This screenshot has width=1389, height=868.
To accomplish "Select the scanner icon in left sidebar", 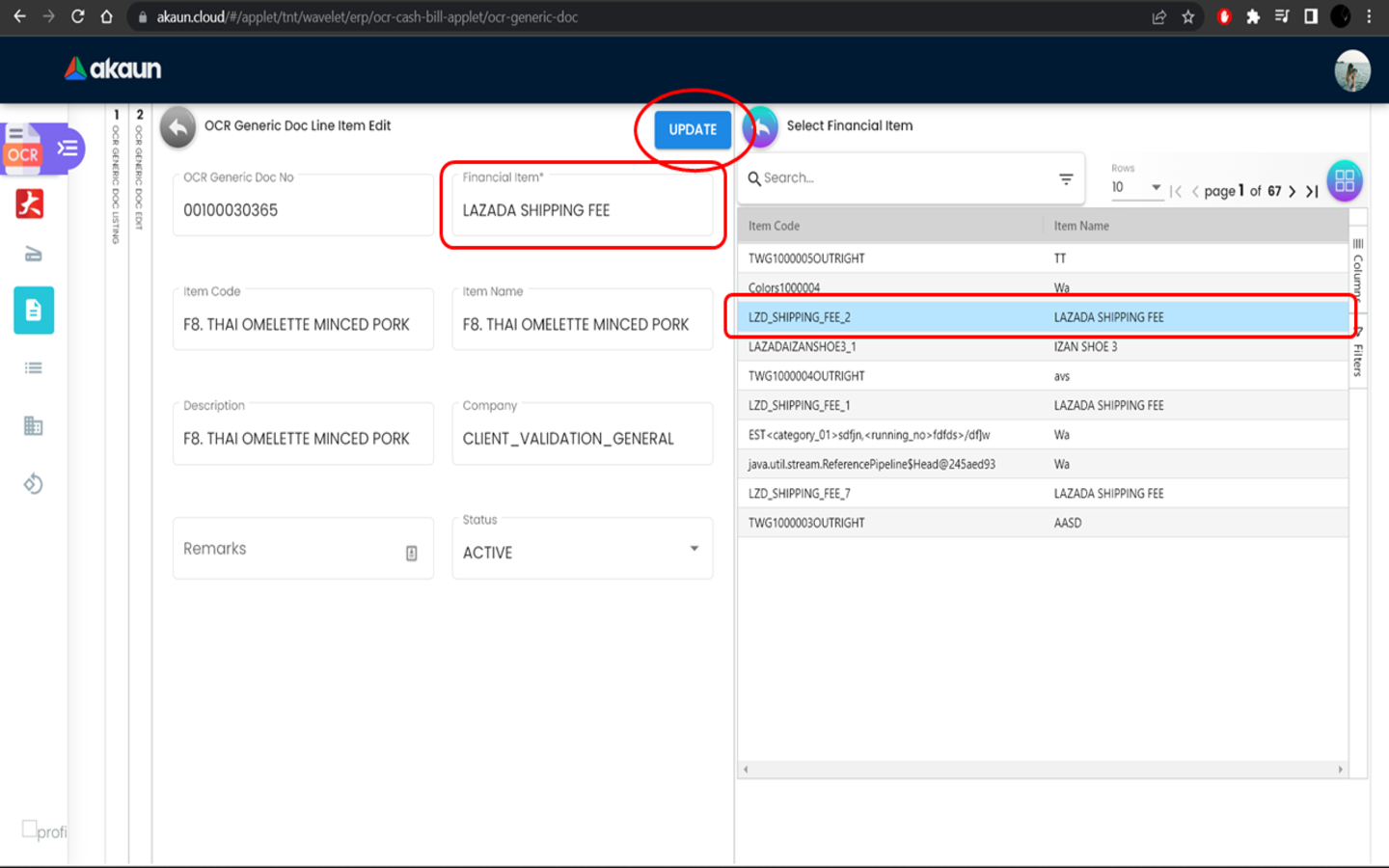I will click(33, 255).
